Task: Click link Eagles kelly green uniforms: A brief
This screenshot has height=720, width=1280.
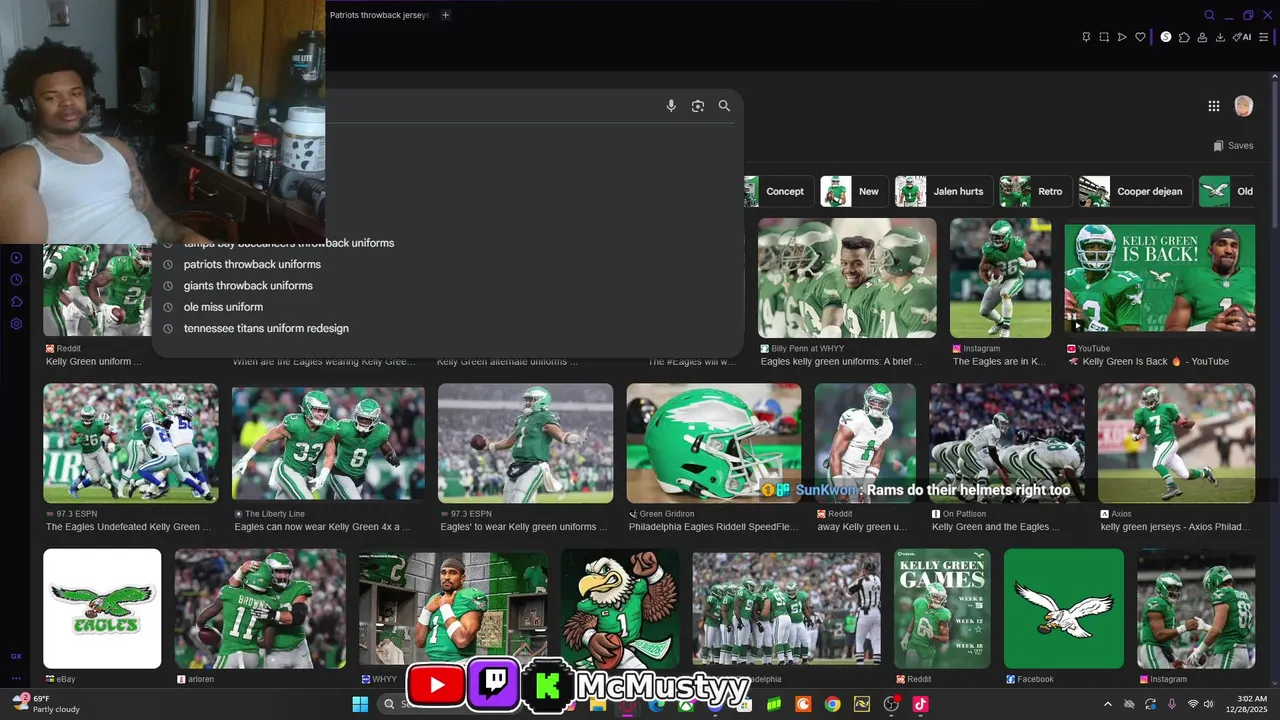Action: pos(841,362)
